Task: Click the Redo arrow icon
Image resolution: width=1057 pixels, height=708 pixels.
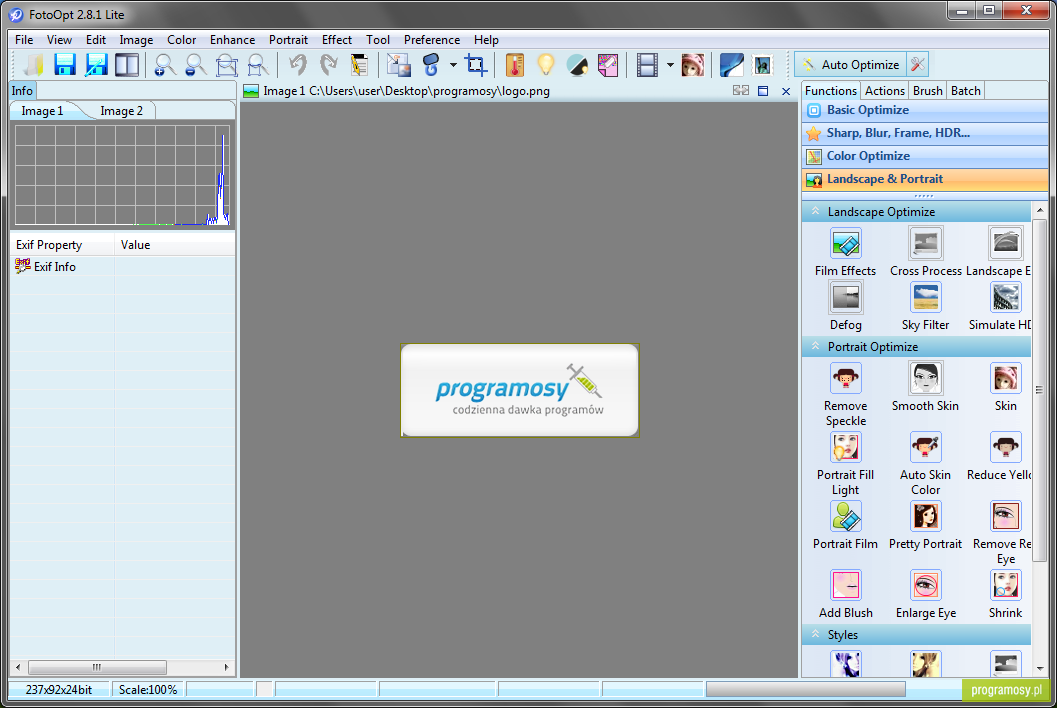Action: click(328, 65)
